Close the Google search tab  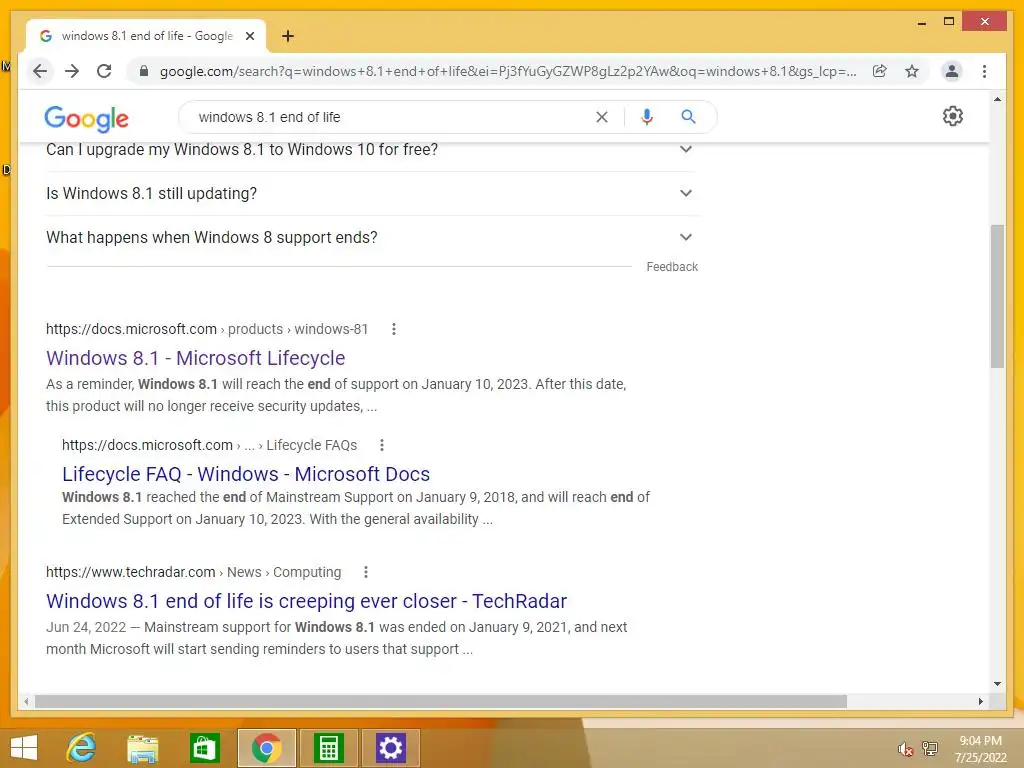(x=249, y=36)
